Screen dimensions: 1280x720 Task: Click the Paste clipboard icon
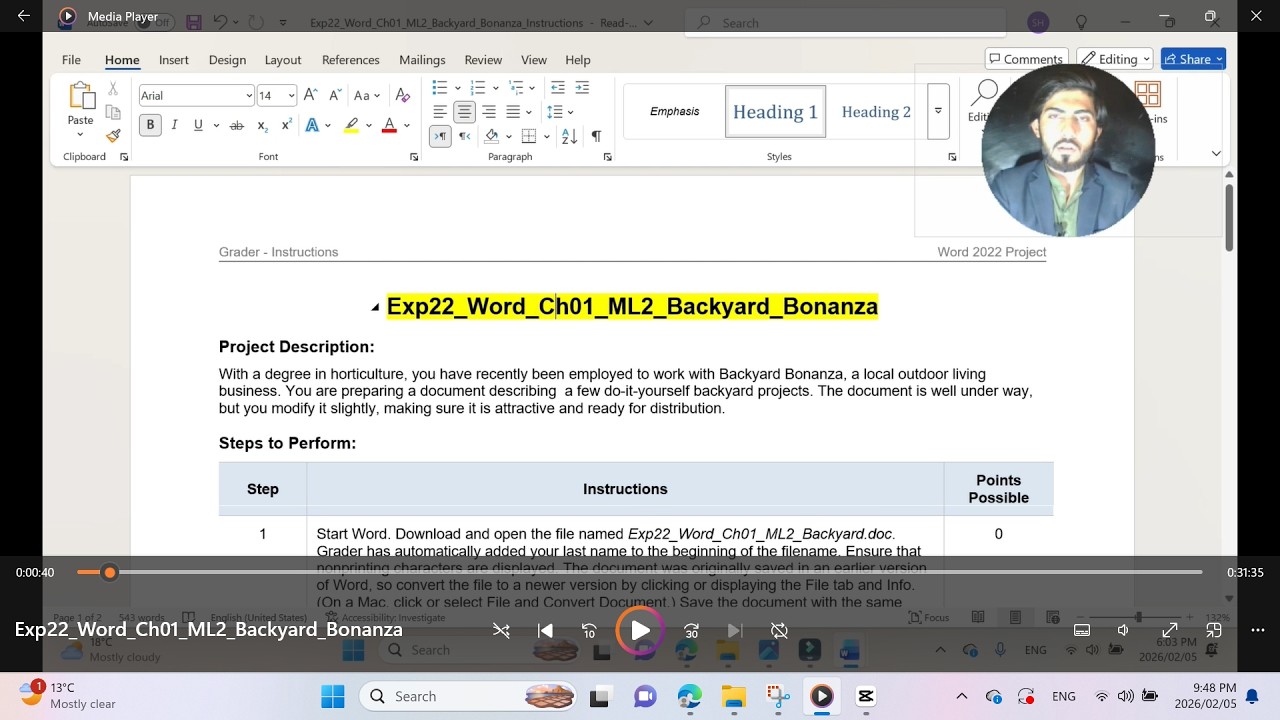point(81,96)
